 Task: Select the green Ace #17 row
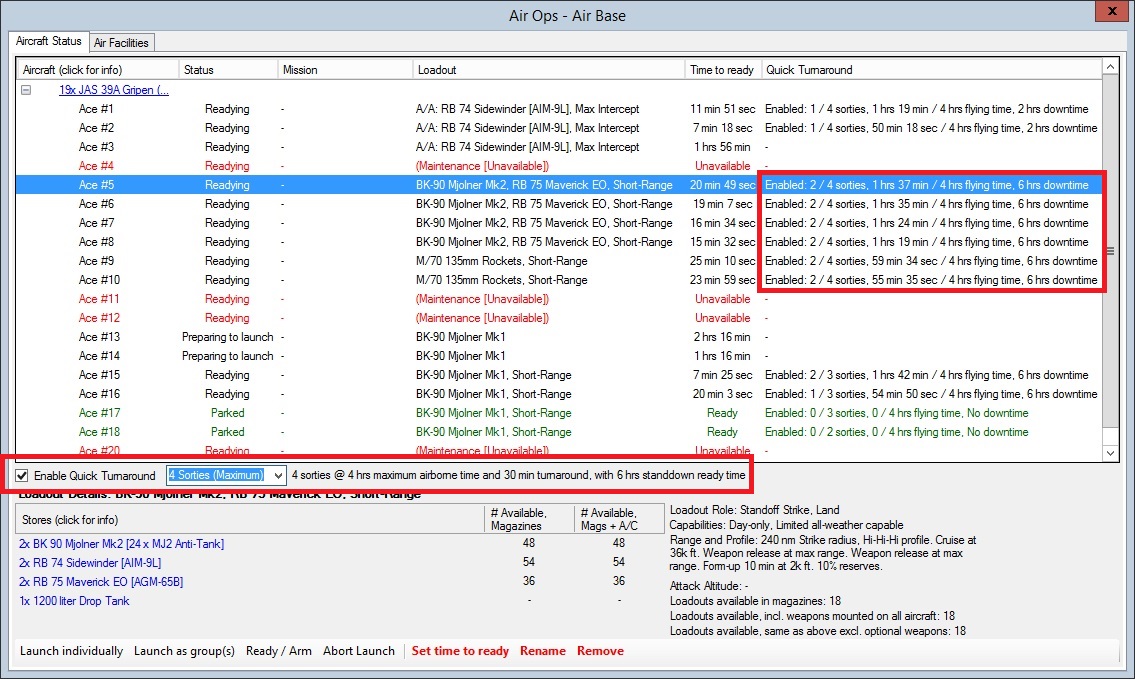coord(559,413)
